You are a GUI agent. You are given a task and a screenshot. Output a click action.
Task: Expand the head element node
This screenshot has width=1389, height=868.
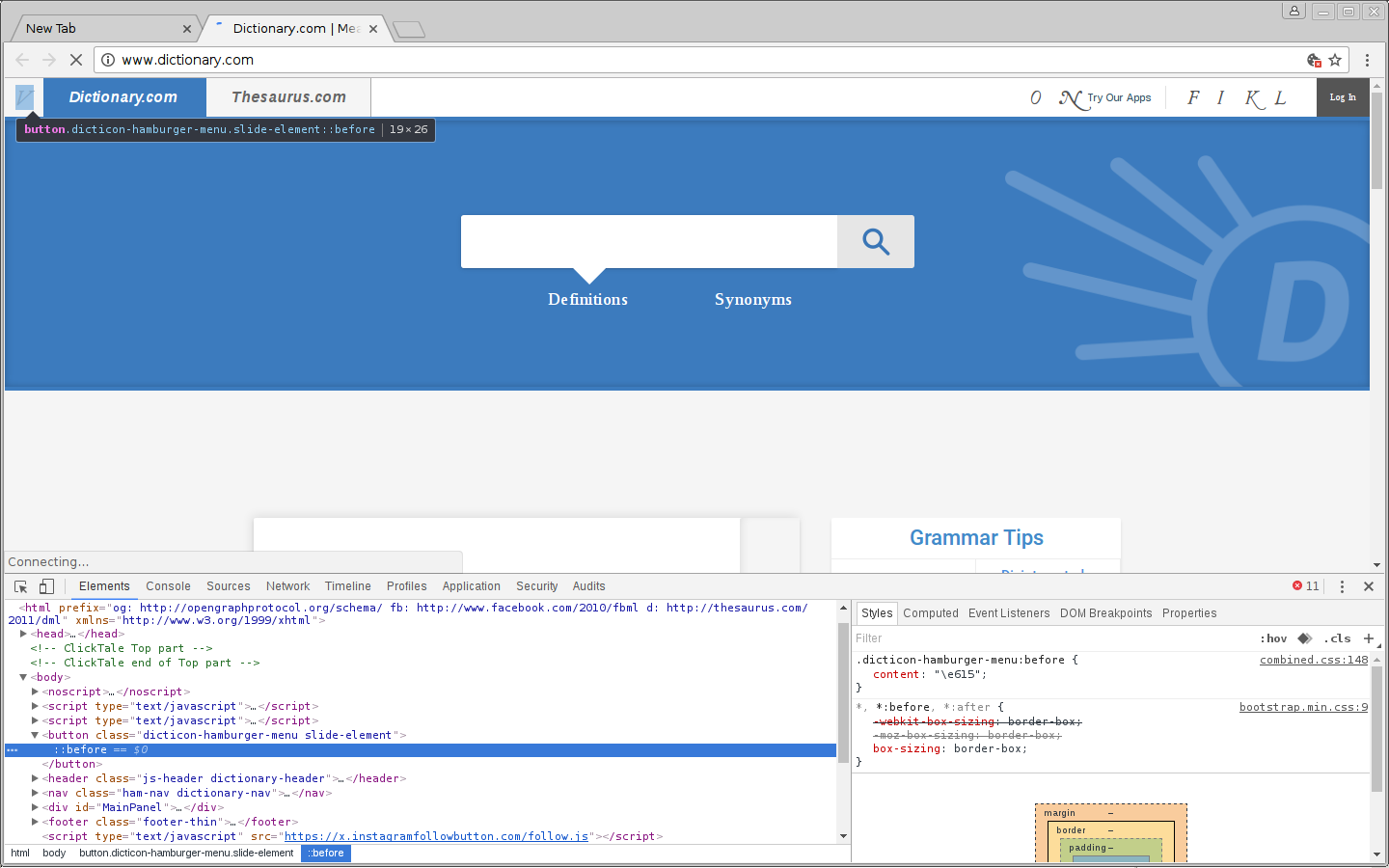click(x=23, y=634)
